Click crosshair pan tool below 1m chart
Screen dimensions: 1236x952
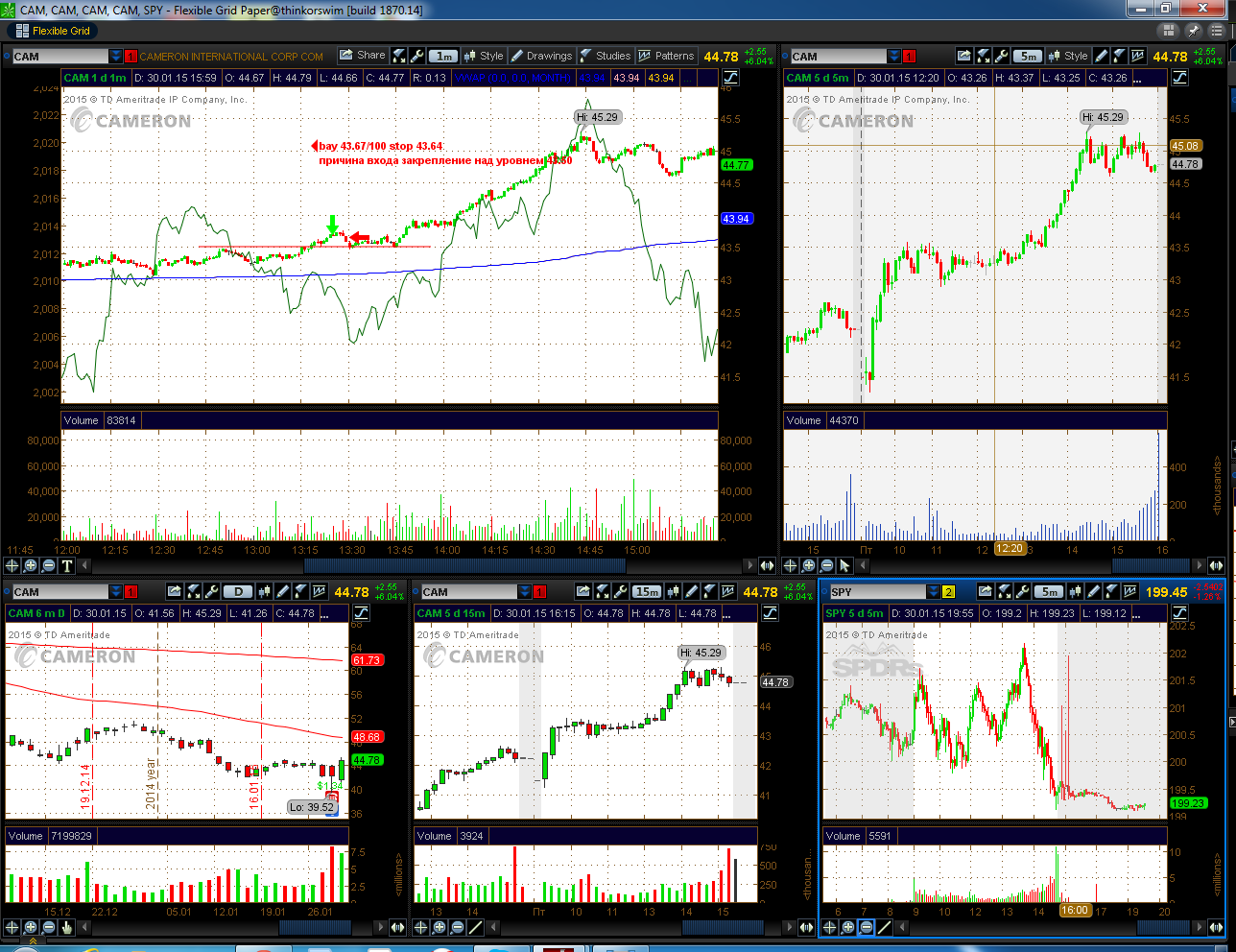[x=11, y=565]
